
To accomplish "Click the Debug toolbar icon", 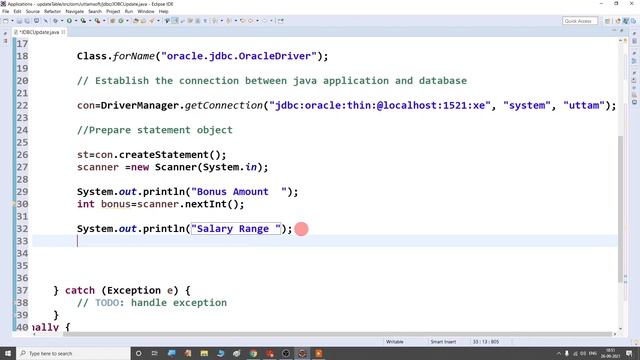I will (x=56, y=21).
